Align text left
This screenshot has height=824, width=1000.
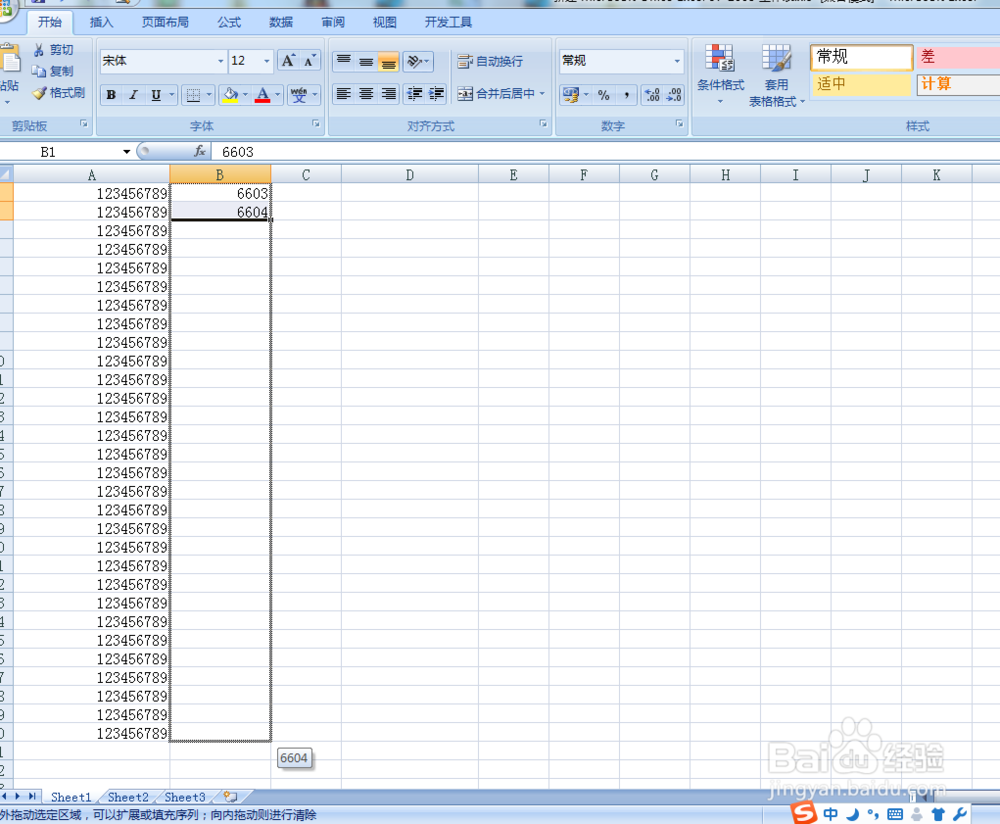click(344, 94)
